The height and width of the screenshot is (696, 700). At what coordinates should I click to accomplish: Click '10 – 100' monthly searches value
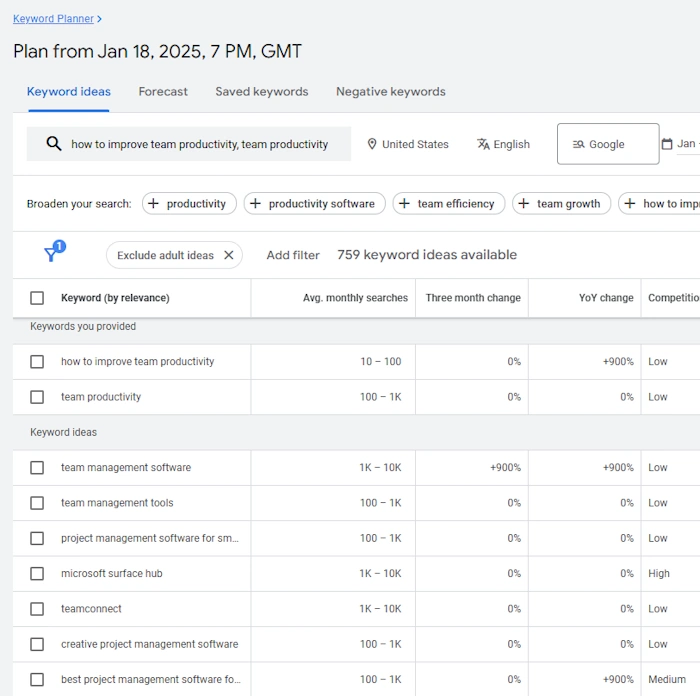point(381,362)
